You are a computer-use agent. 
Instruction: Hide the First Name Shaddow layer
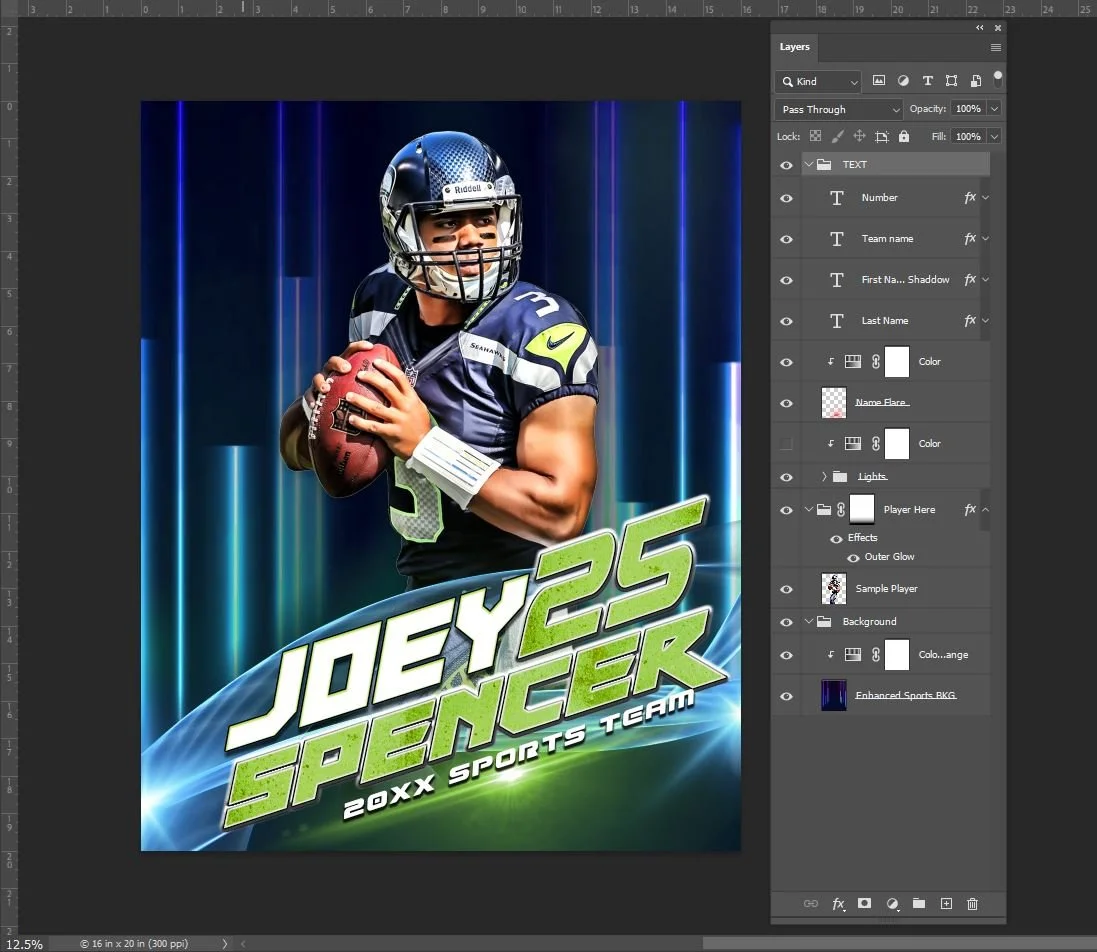[x=786, y=280]
